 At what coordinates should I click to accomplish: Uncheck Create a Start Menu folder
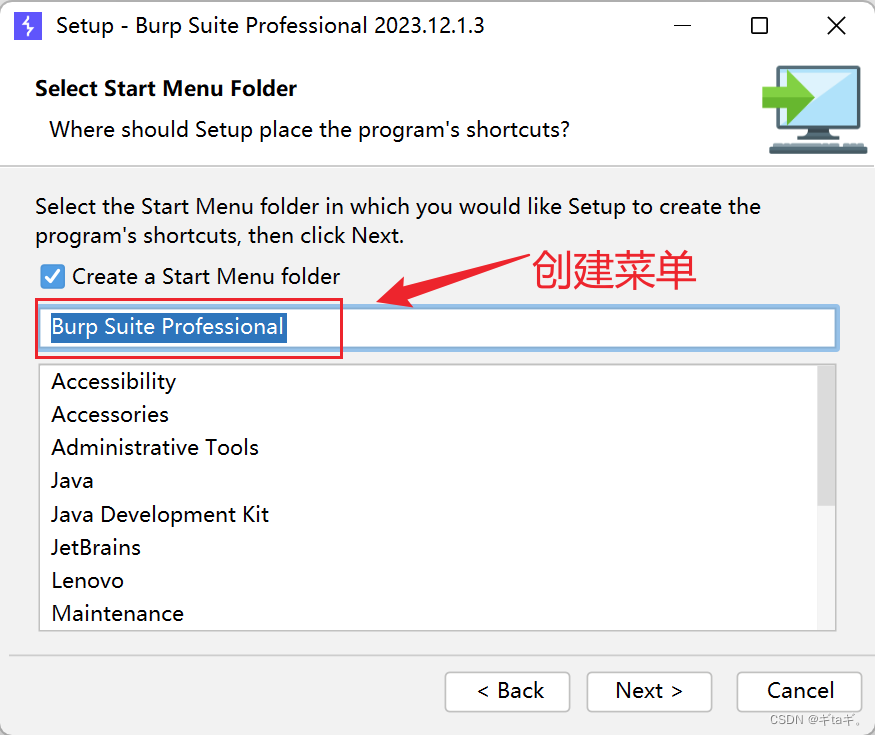click(52, 276)
